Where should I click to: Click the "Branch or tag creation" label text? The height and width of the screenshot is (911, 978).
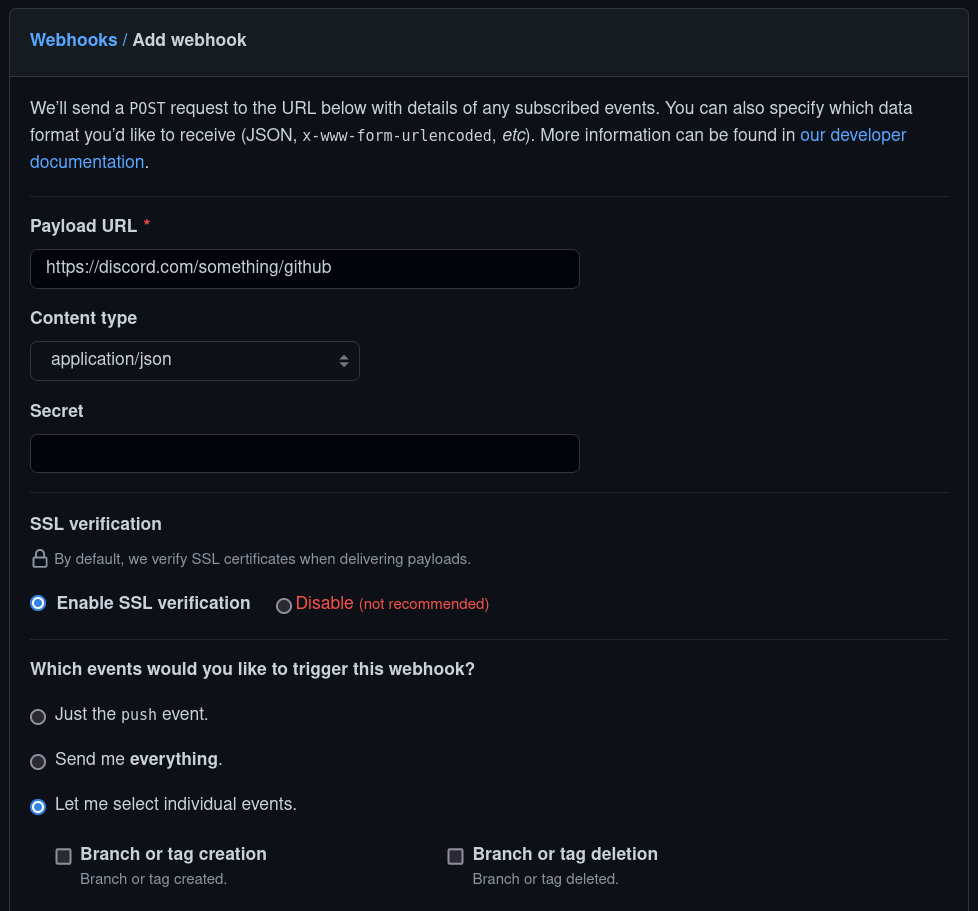click(173, 855)
